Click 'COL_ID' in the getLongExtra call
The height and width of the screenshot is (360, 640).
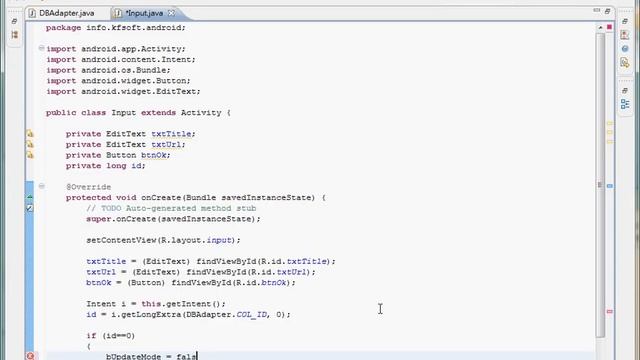pos(251,314)
